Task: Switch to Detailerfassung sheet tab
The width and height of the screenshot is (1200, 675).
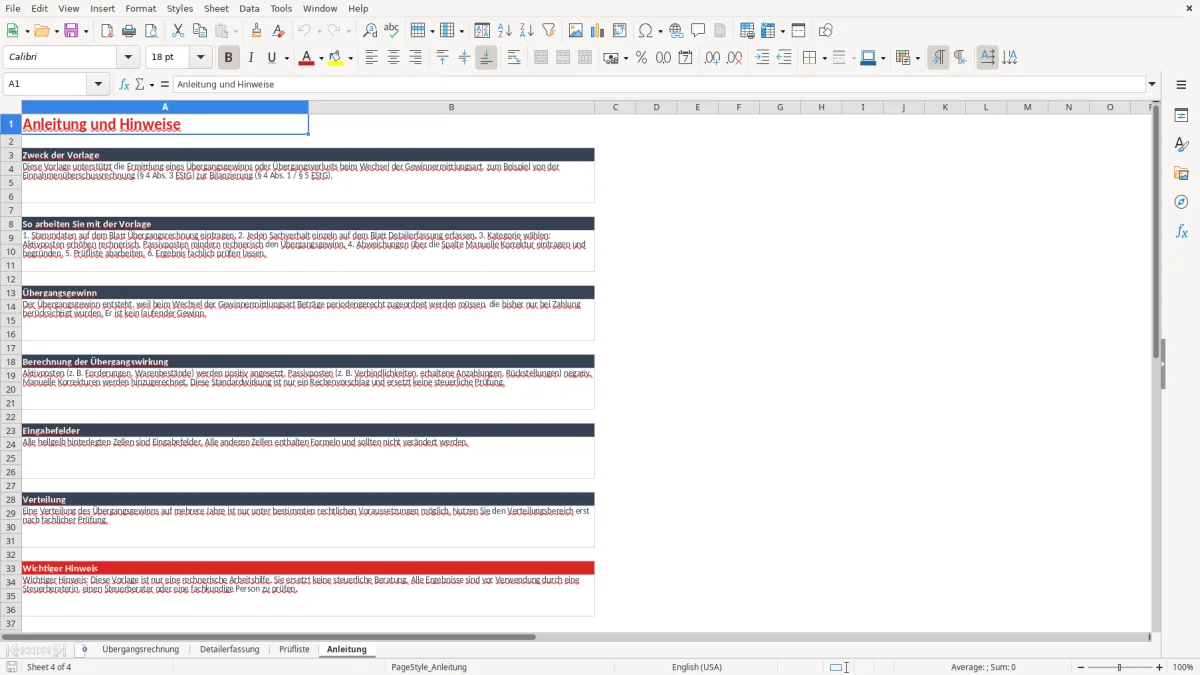Action: pos(229,649)
